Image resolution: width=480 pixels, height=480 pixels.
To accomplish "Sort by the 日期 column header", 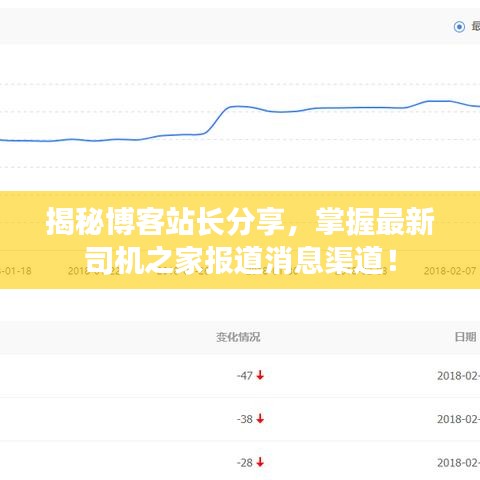I will click(x=465, y=337).
